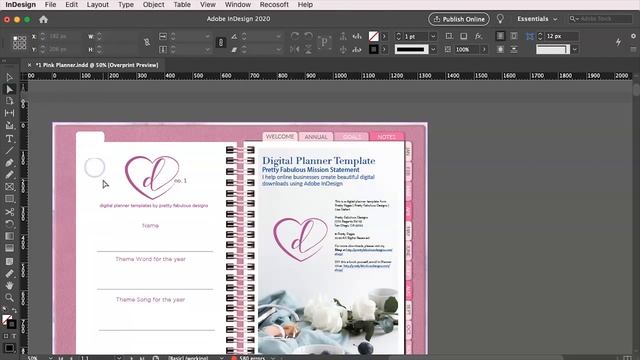
Task: Toggle formatting affects container button
Action: pyautogui.click(x=6, y=336)
